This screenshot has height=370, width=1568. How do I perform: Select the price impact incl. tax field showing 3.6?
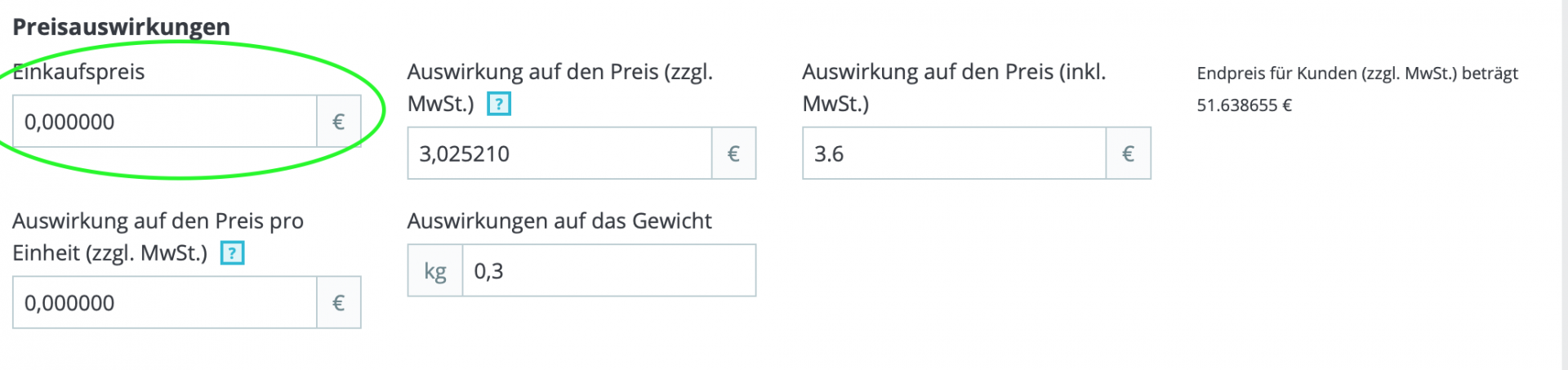pyautogui.click(x=954, y=154)
